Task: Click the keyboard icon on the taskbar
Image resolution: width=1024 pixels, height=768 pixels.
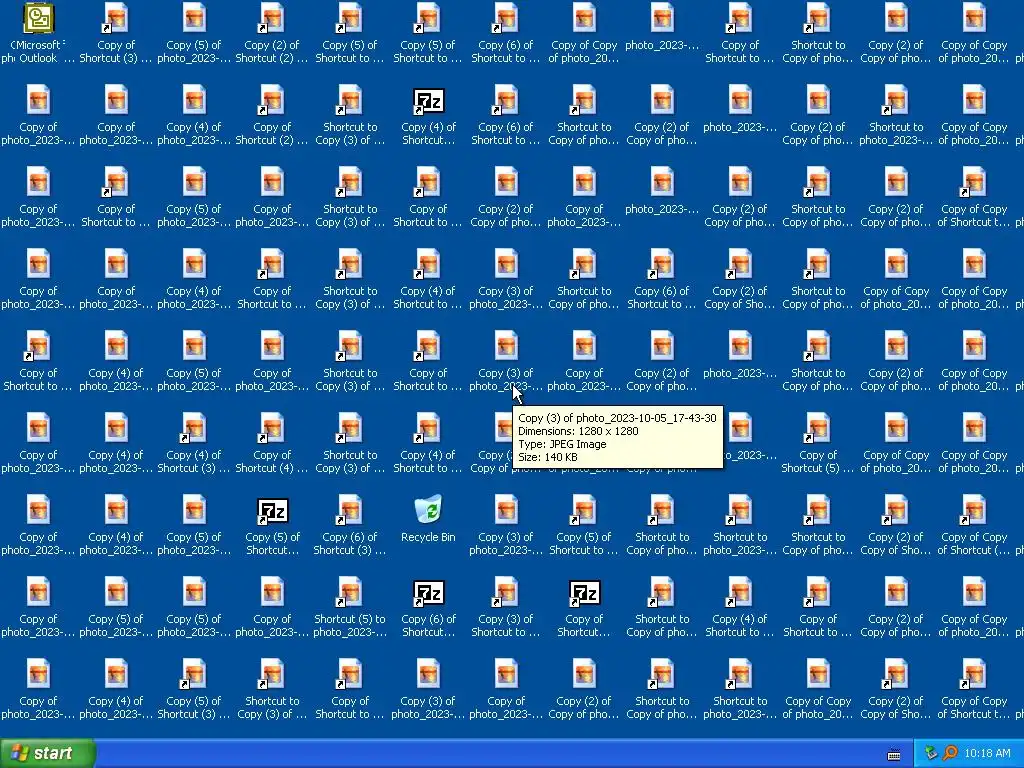Action: (894, 755)
